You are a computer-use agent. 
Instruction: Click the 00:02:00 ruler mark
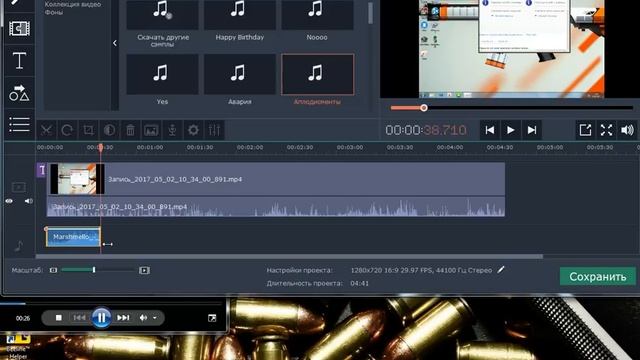250,147
